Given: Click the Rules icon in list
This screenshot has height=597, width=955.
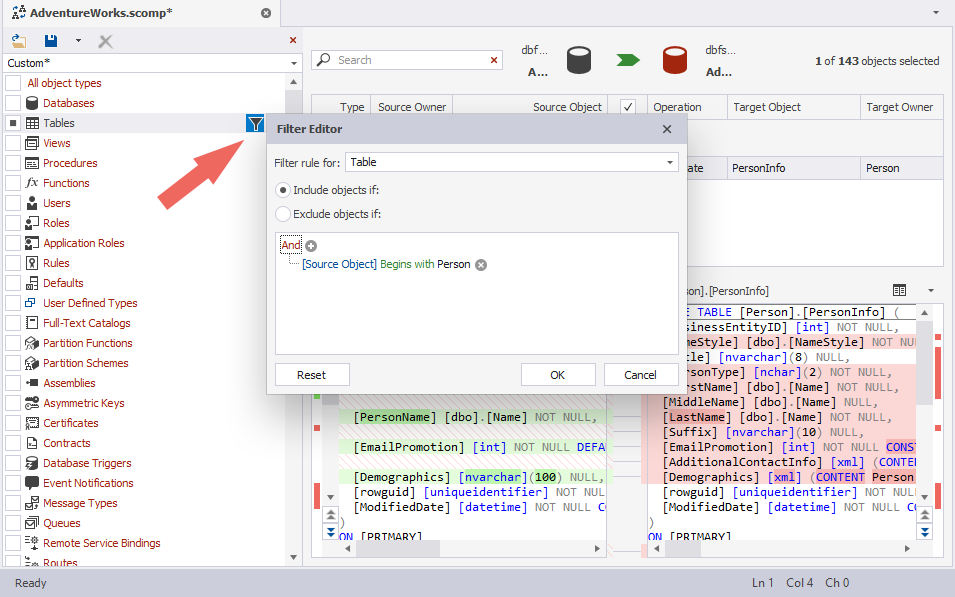Looking at the screenshot, I should 32,263.
